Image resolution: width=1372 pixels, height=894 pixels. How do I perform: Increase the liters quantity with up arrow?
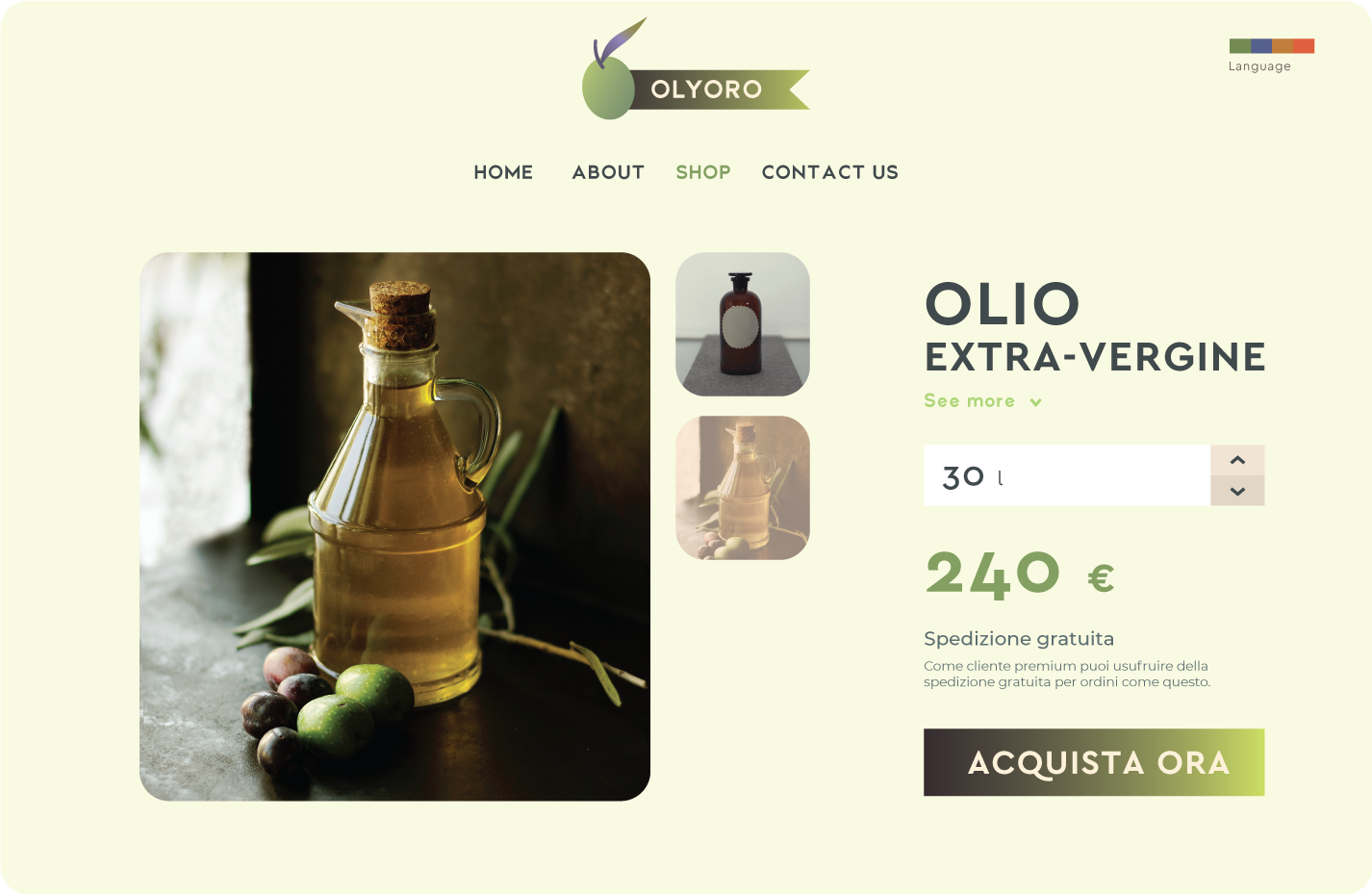[1237, 460]
